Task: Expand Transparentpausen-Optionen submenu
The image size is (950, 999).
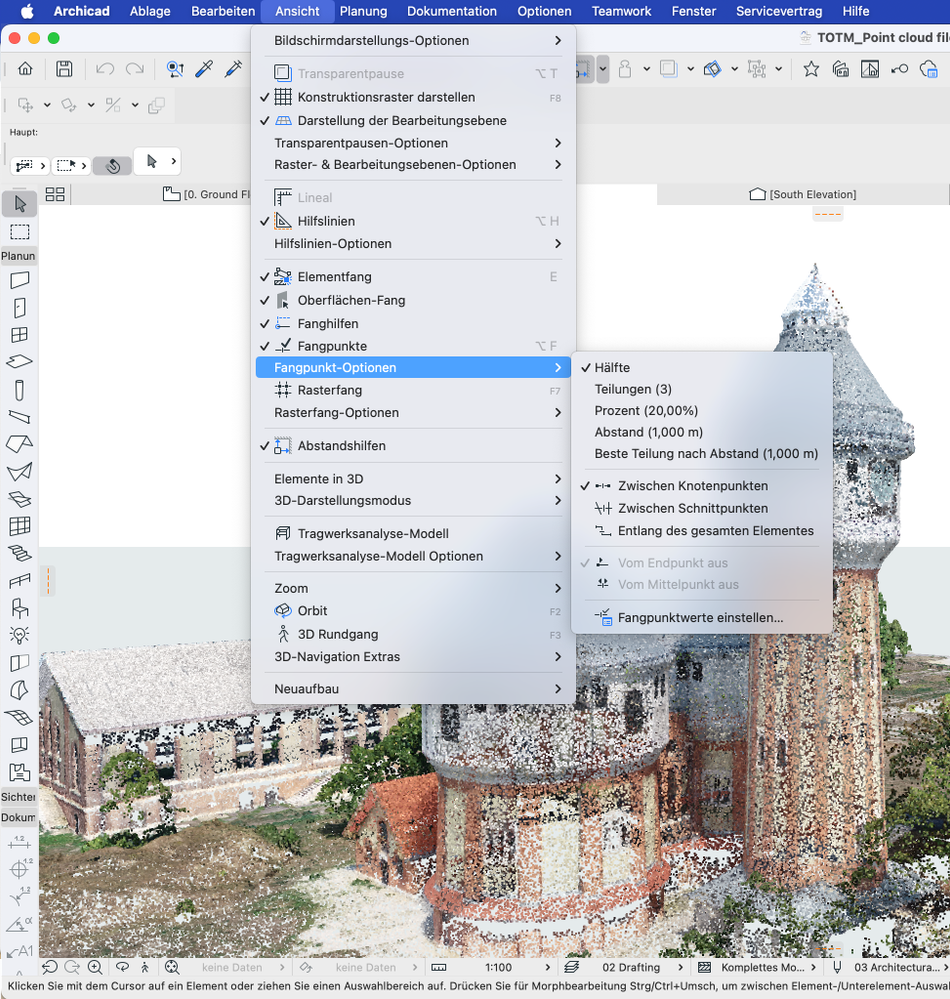Action: point(414,143)
